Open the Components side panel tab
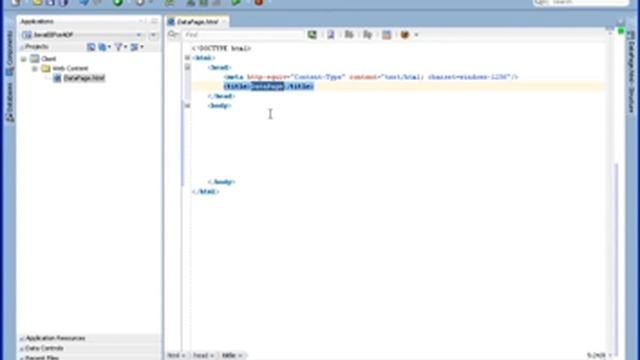The height and width of the screenshot is (360, 640). coord(9,53)
